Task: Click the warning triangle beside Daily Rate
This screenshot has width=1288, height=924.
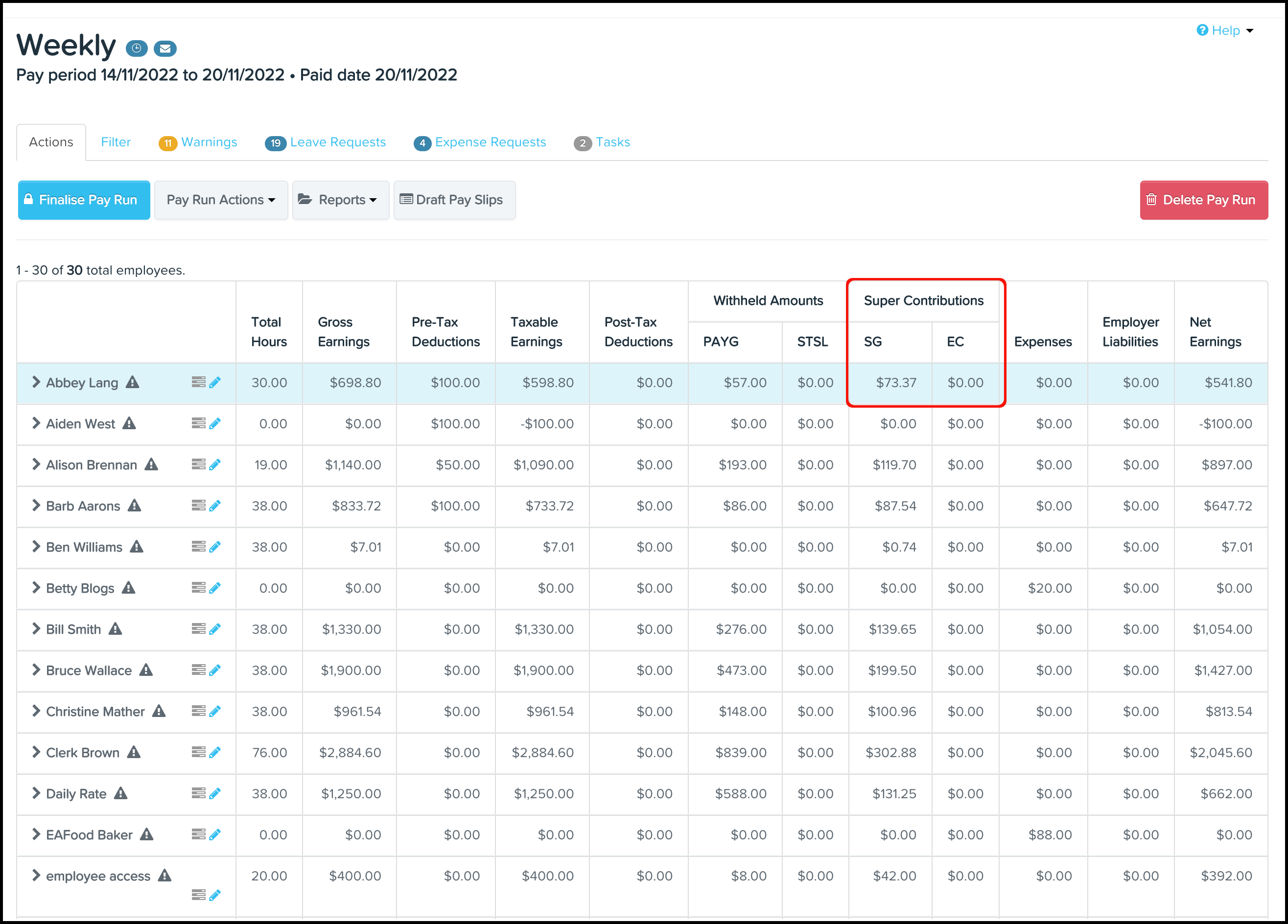Action: pos(120,793)
